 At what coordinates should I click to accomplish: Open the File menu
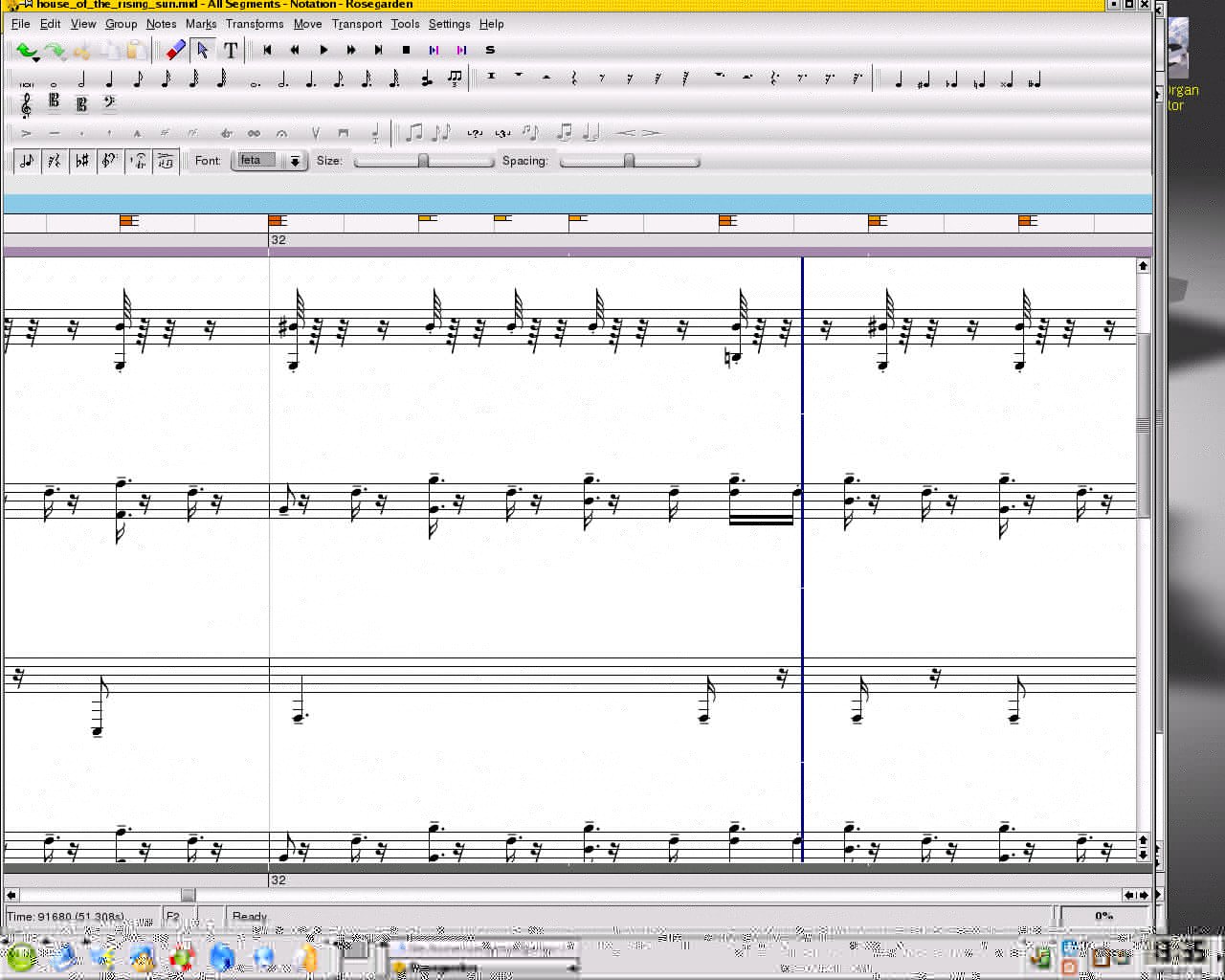20,24
